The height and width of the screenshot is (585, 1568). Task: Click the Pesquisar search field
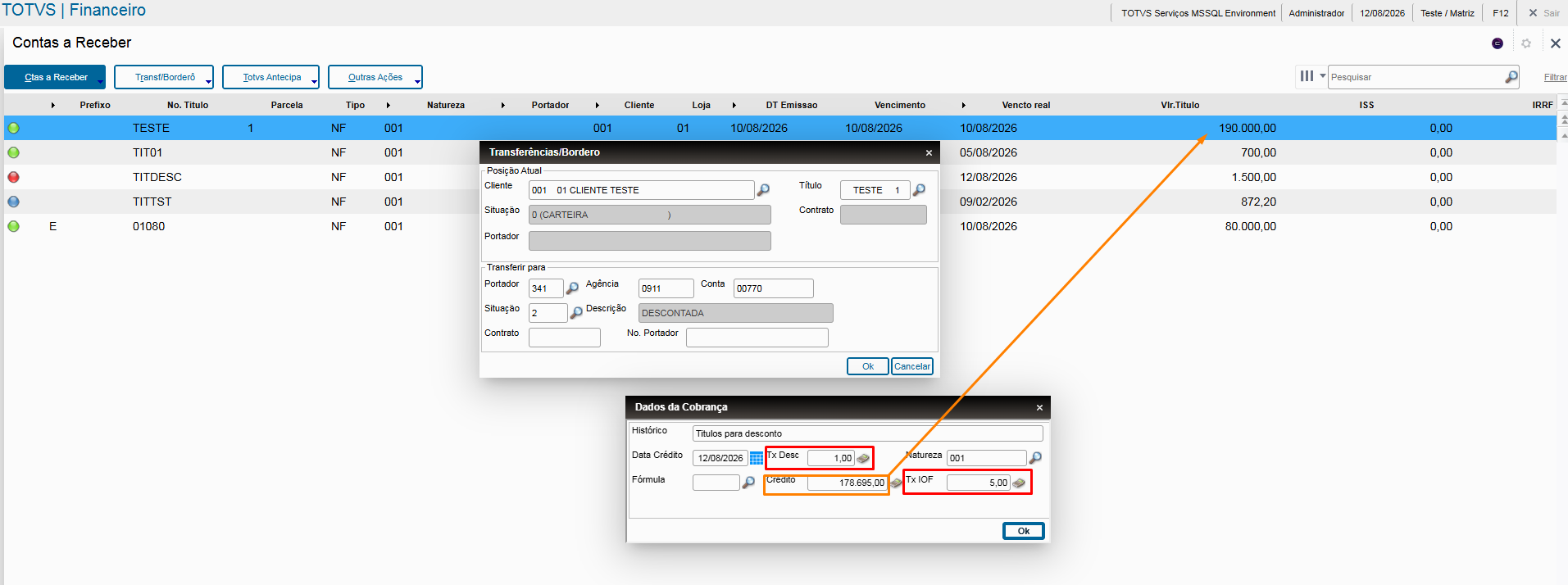click(x=1416, y=77)
